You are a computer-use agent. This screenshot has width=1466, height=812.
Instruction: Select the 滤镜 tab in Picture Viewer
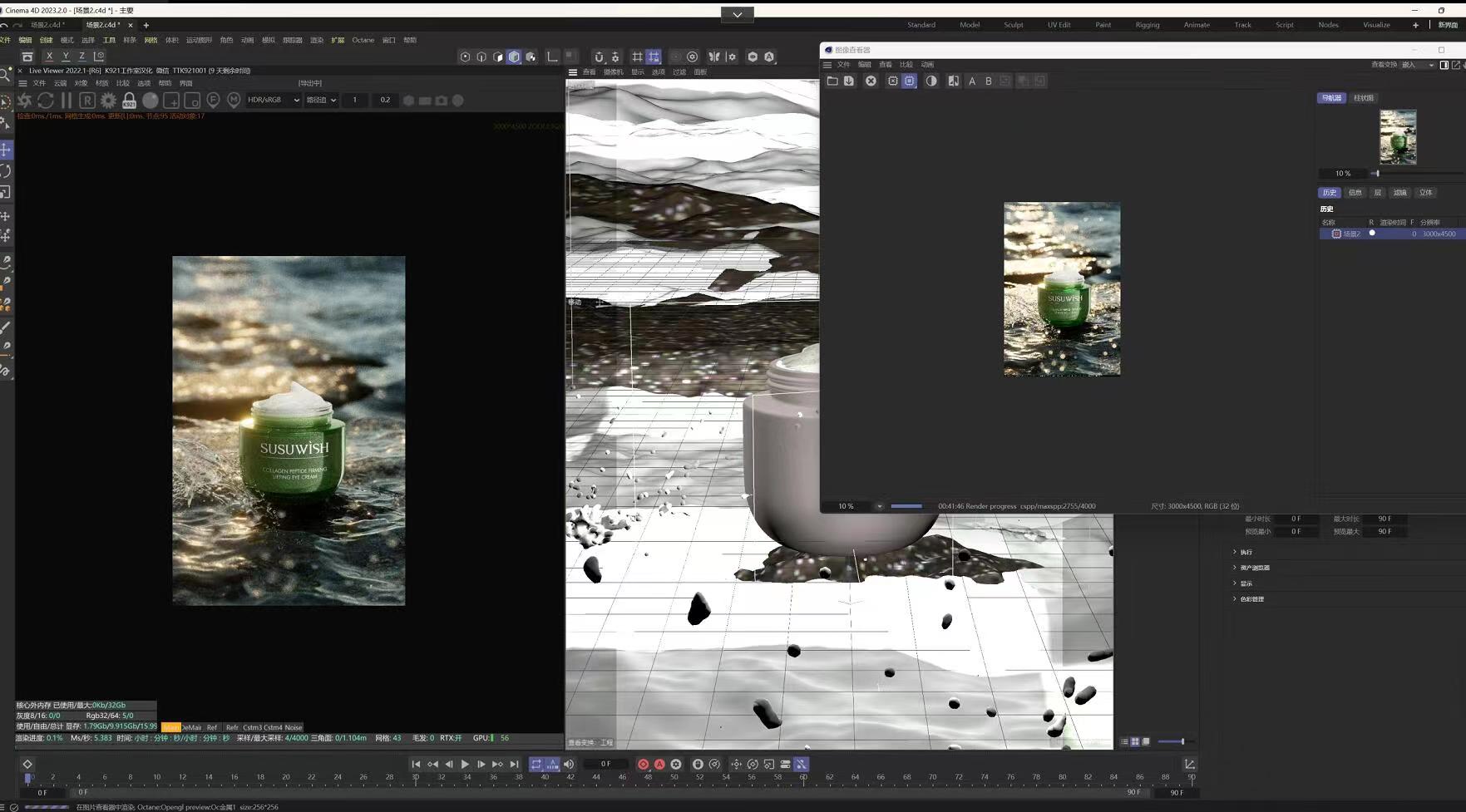click(1400, 193)
